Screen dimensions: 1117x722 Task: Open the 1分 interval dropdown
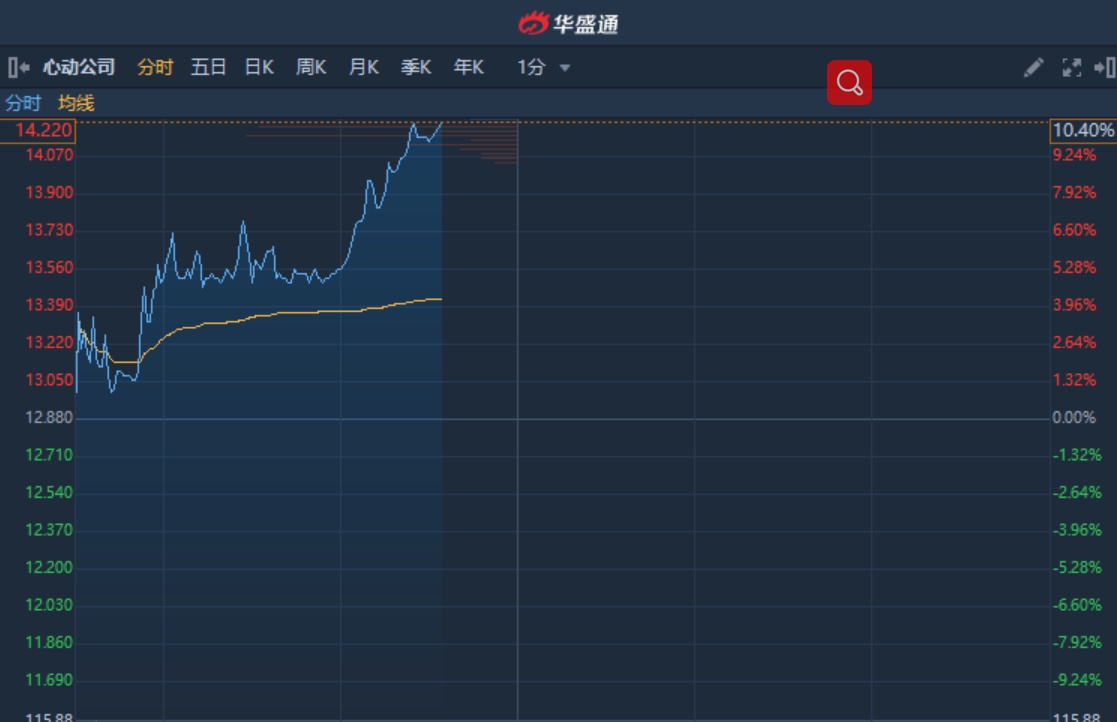[543, 68]
